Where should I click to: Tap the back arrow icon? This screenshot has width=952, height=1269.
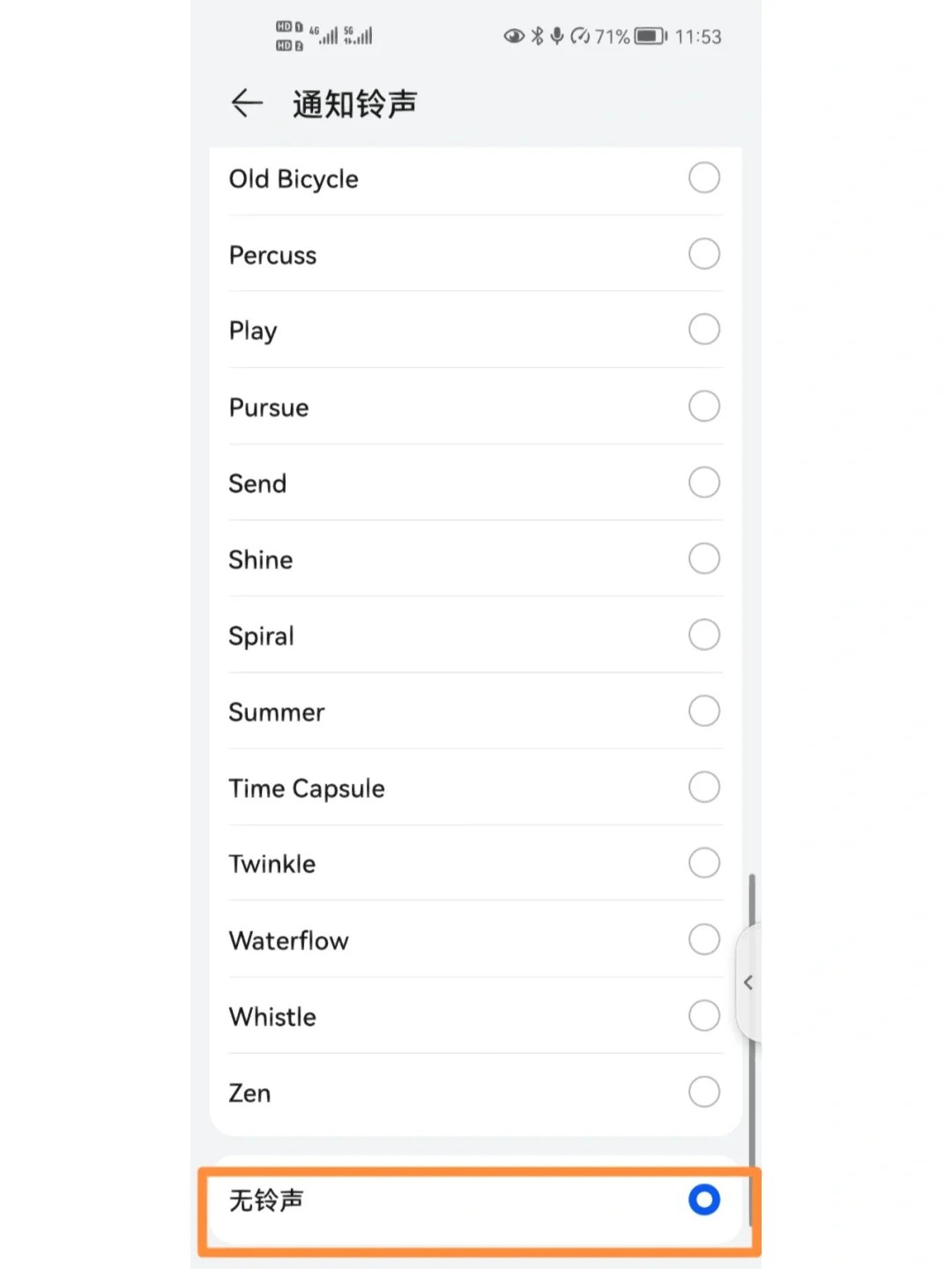coord(247,103)
